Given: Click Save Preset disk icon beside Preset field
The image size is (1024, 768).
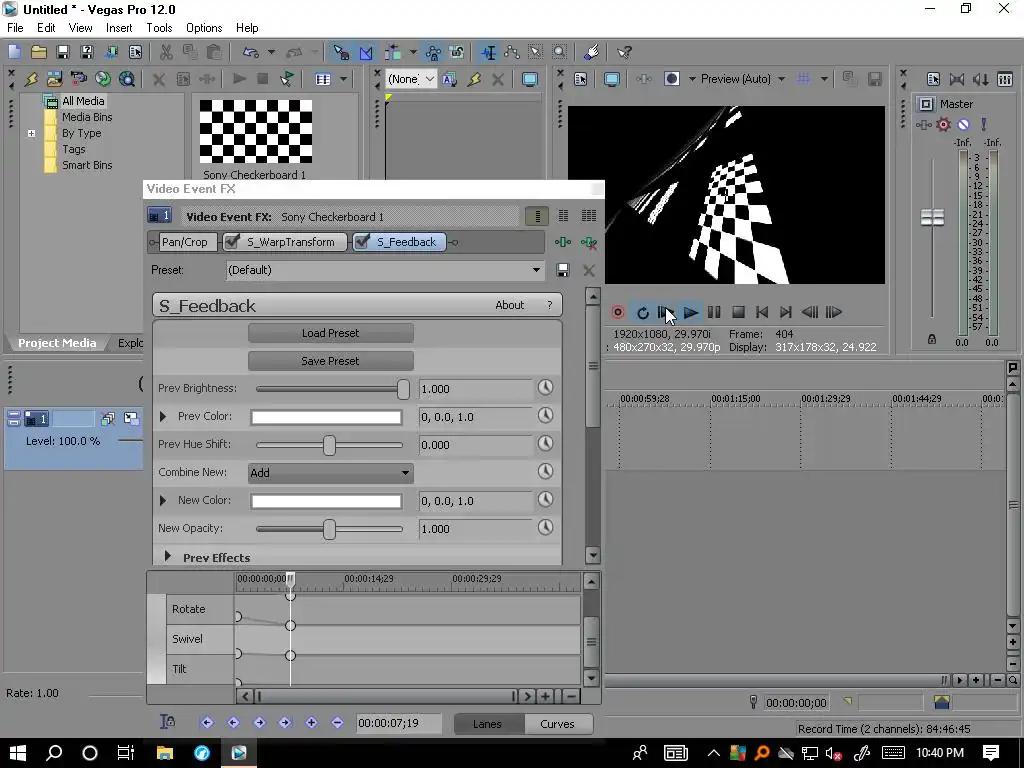Looking at the screenshot, I should [x=563, y=270].
